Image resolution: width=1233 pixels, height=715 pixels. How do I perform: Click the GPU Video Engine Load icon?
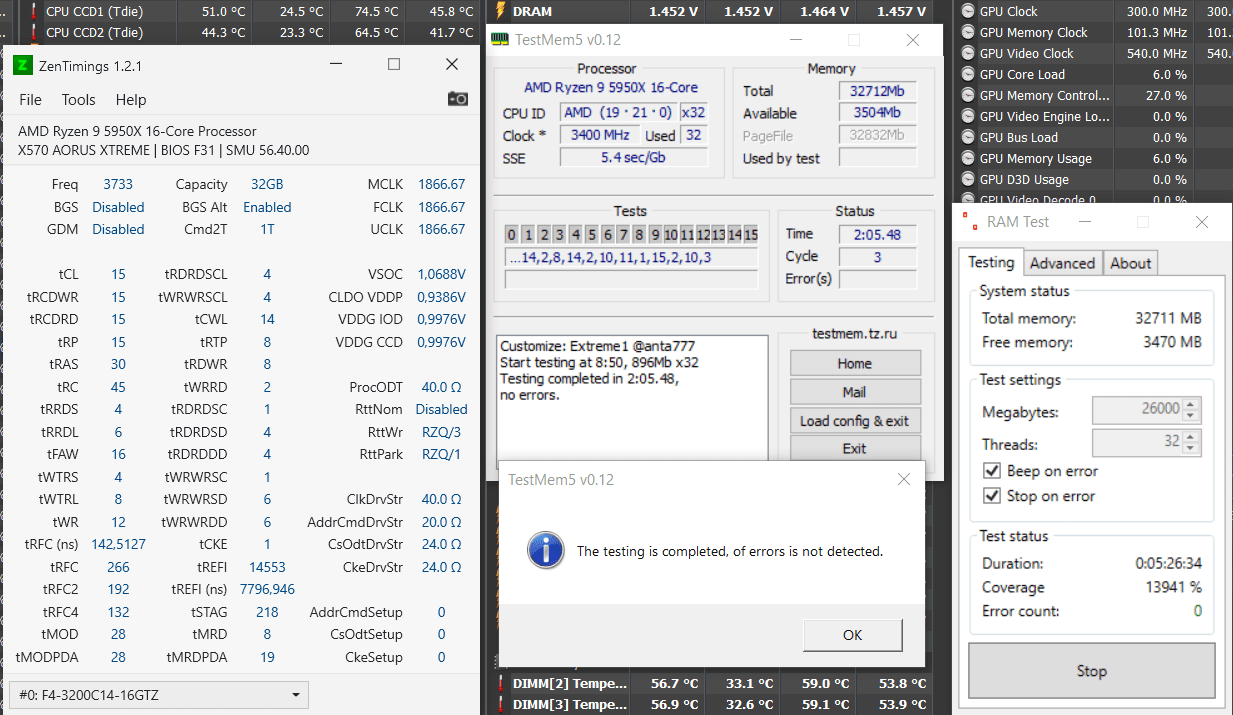pyautogui.click(x=967, y=116)
